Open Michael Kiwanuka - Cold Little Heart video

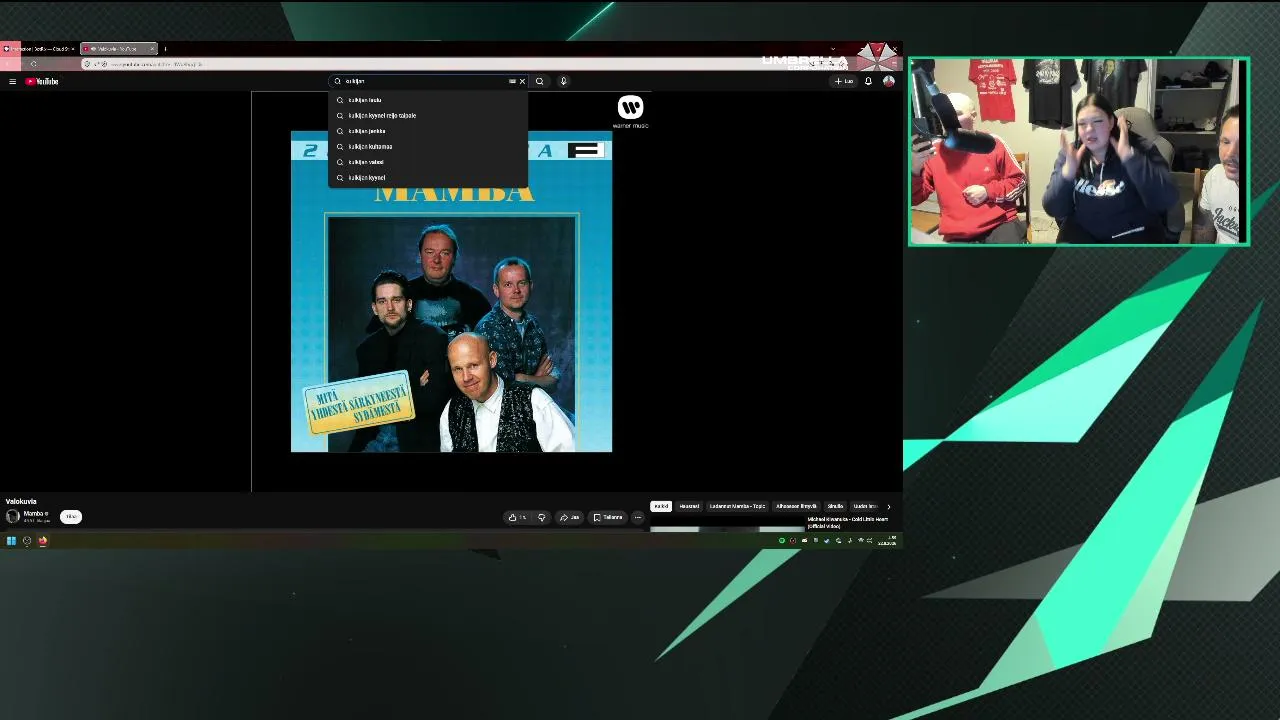(x=847, y=523)
